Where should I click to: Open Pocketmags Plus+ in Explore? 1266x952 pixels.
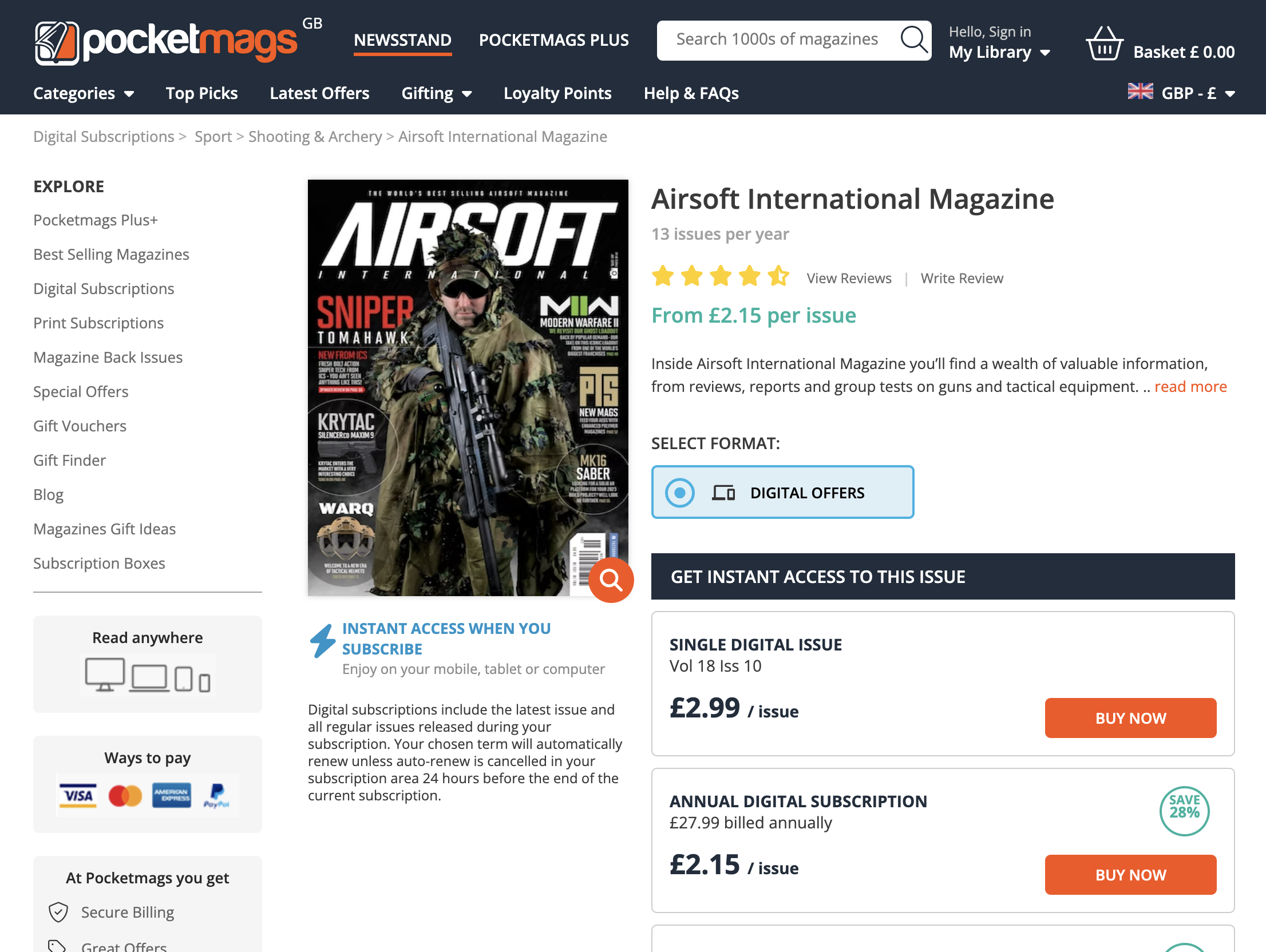[95, 220]
